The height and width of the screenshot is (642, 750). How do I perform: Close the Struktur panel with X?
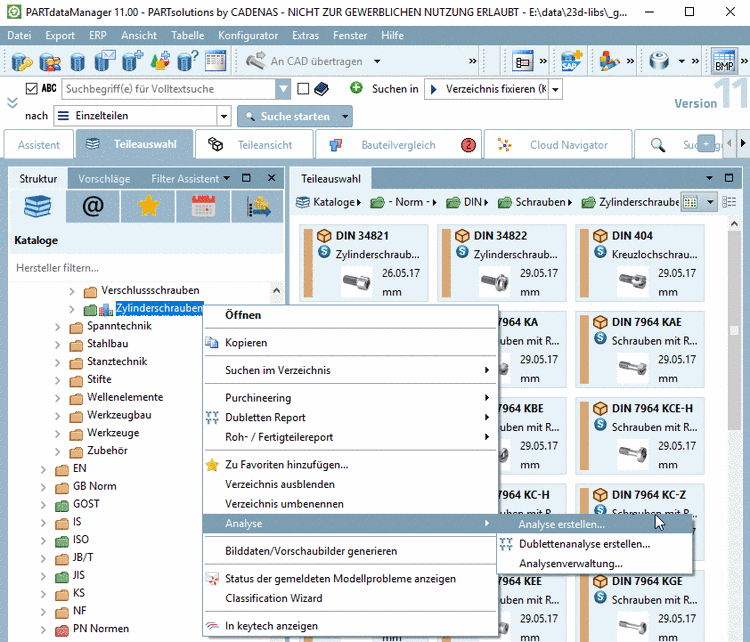tap(271, 178)
